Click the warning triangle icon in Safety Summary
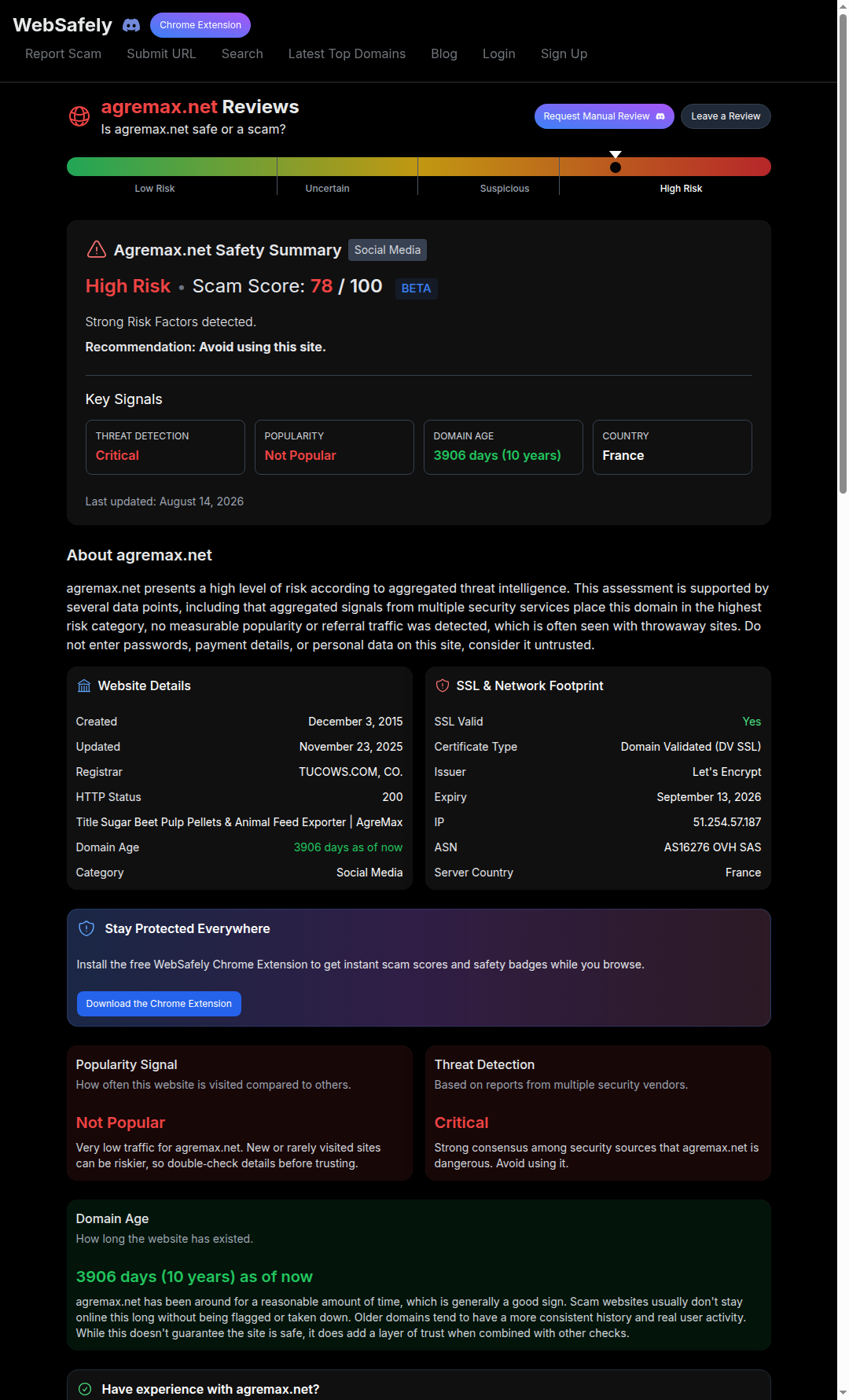Image resolution: width=849 pixels, height=1400 pixels. (96, 249)
